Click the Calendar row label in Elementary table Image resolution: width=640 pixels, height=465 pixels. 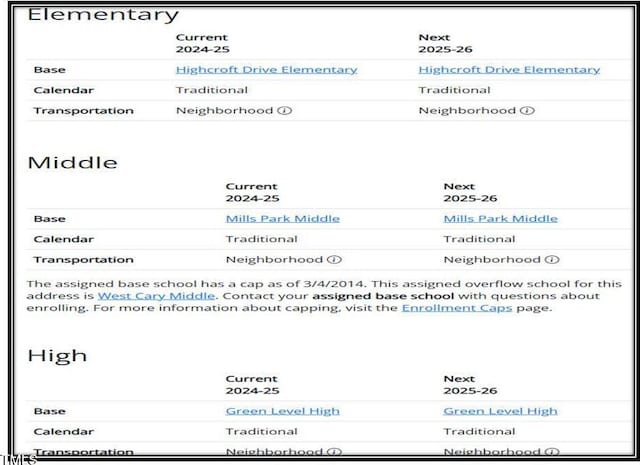pos(64,90)
